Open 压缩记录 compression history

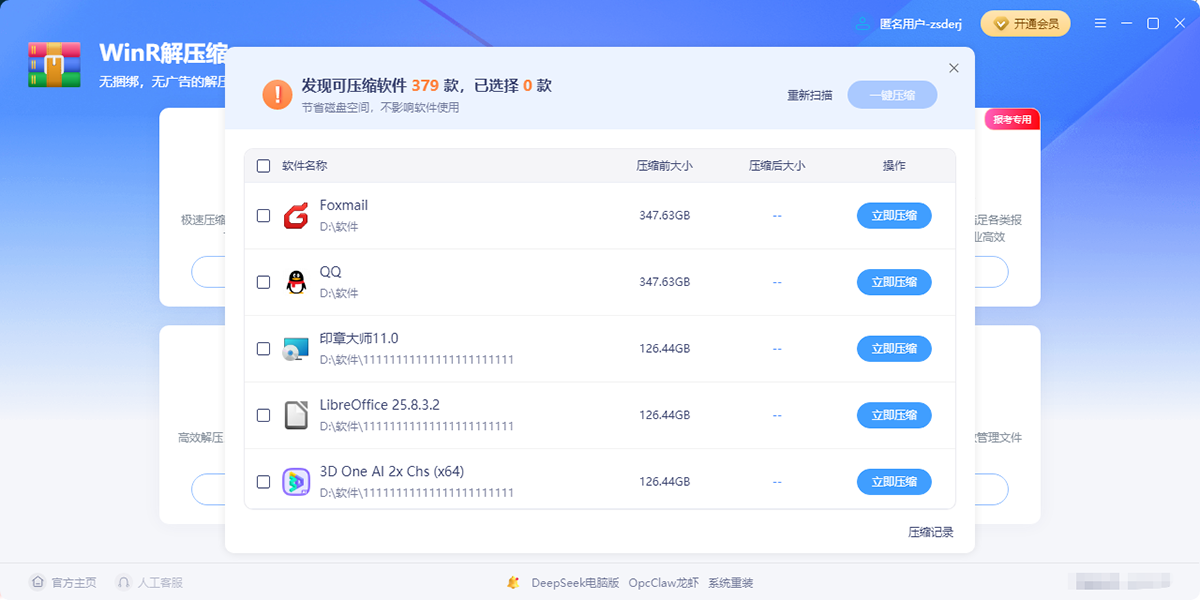click(x=930, y=532)
